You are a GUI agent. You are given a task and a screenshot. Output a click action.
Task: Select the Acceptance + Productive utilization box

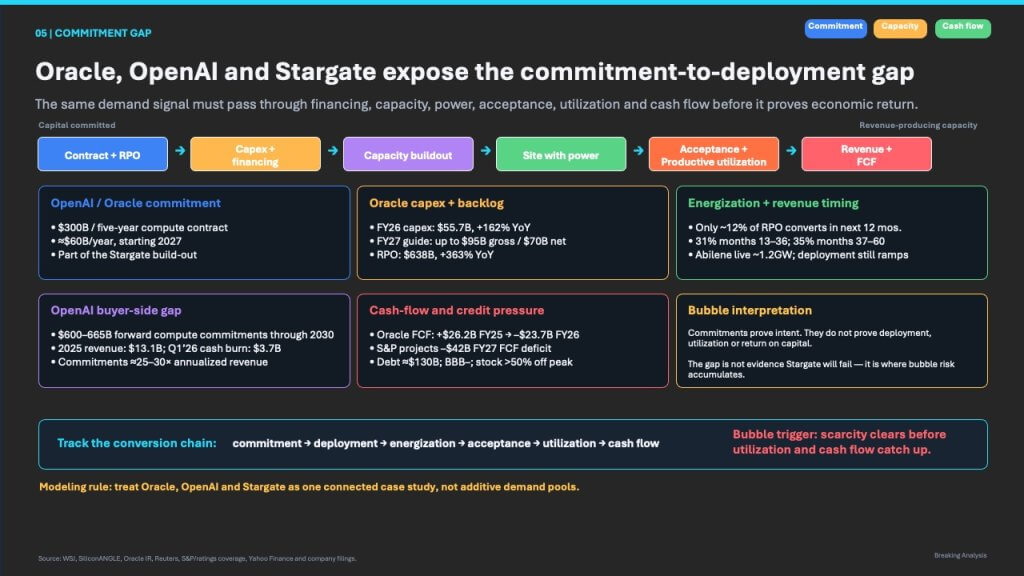(x=714, y=155)
